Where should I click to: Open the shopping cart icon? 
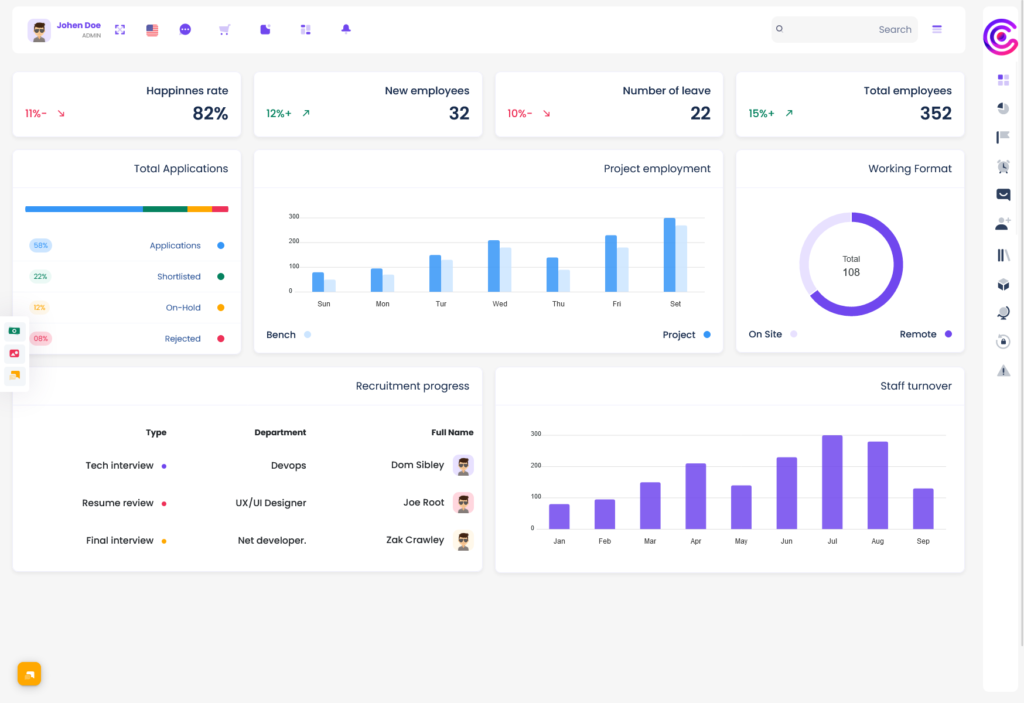click(224, 29)
